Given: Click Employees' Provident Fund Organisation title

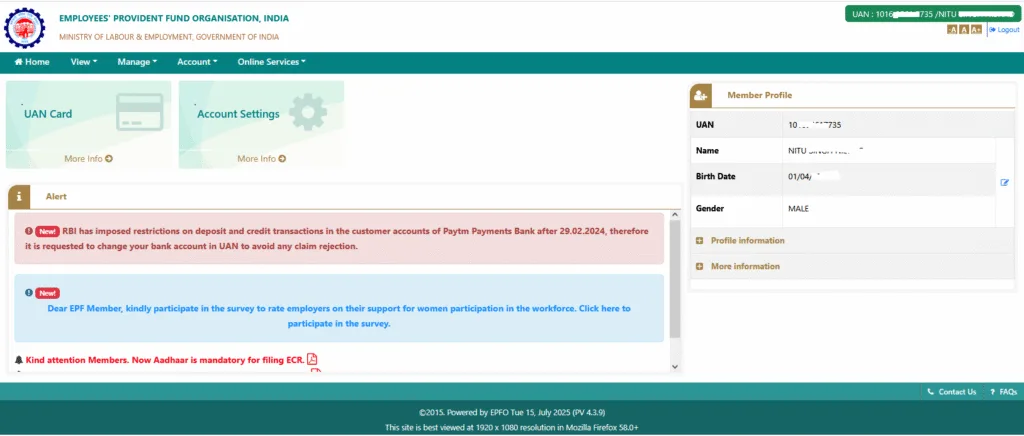Looking at the screenshot, I should 174,18.
